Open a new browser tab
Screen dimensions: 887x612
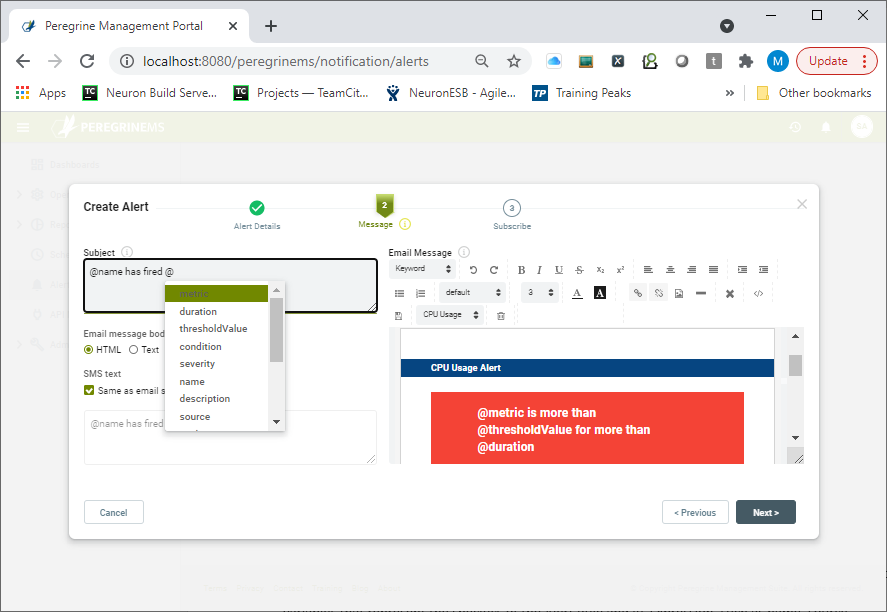click(271, 26)
